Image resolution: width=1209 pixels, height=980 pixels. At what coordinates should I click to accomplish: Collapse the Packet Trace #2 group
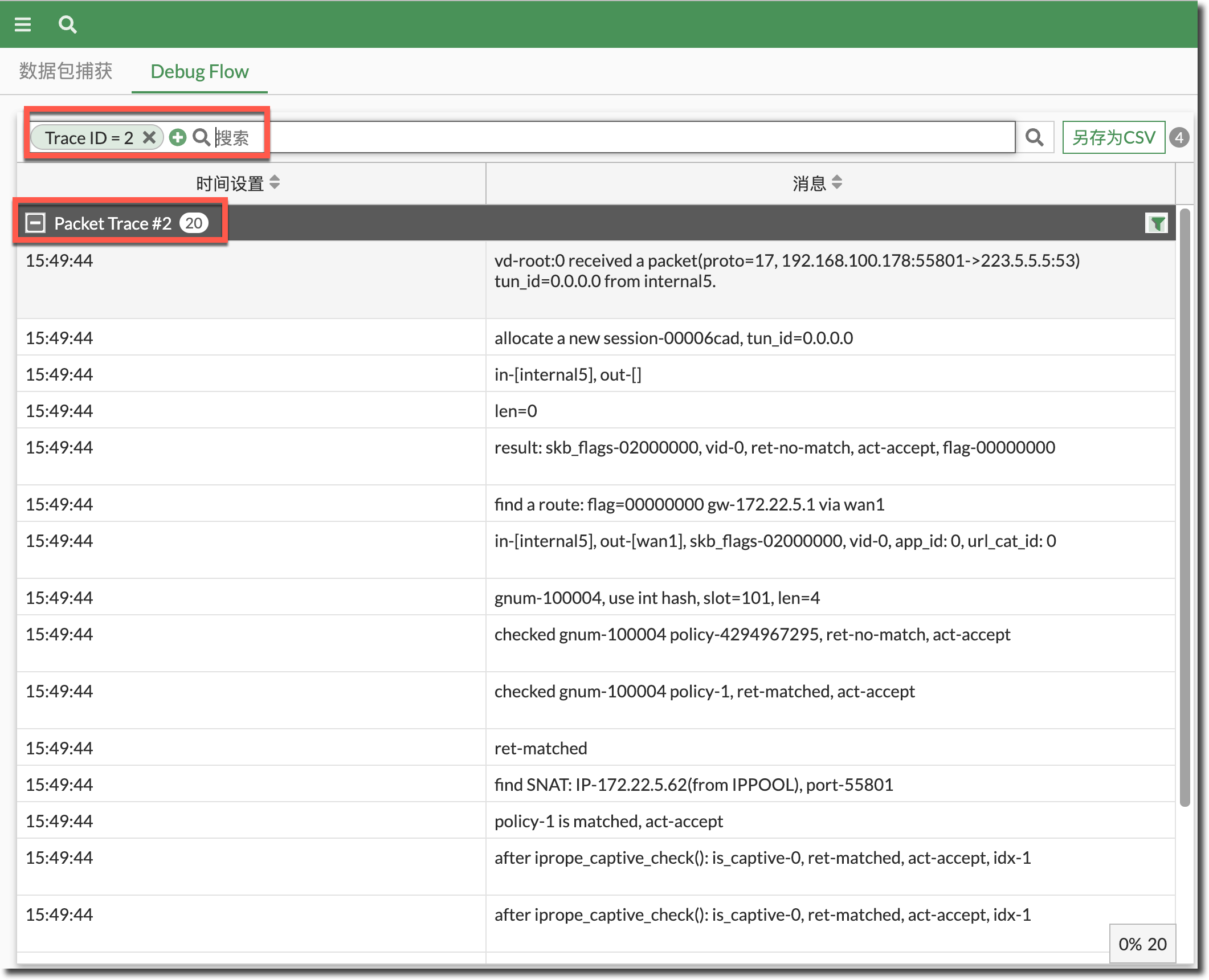point(35,223)
